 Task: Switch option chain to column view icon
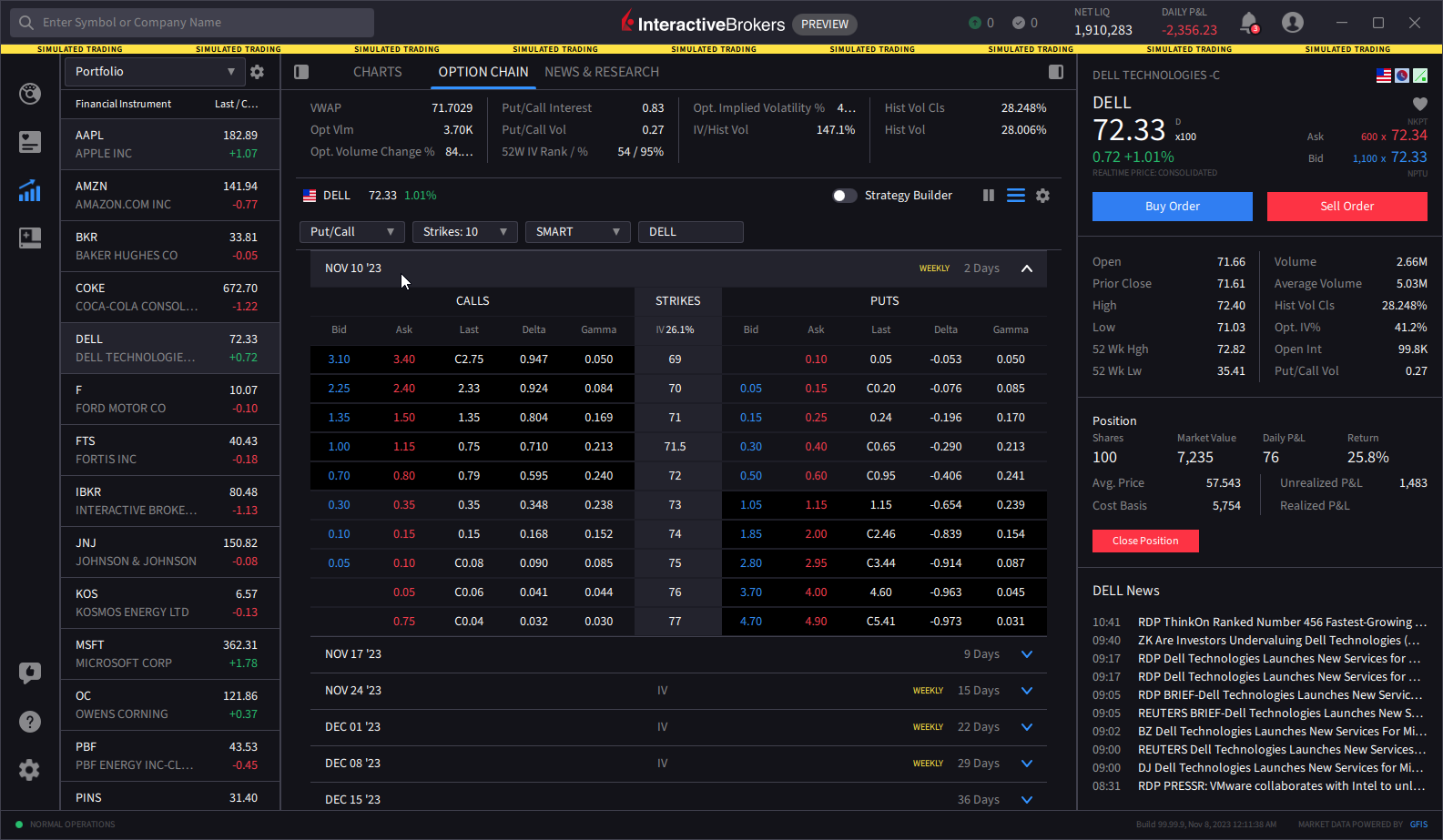989,196
